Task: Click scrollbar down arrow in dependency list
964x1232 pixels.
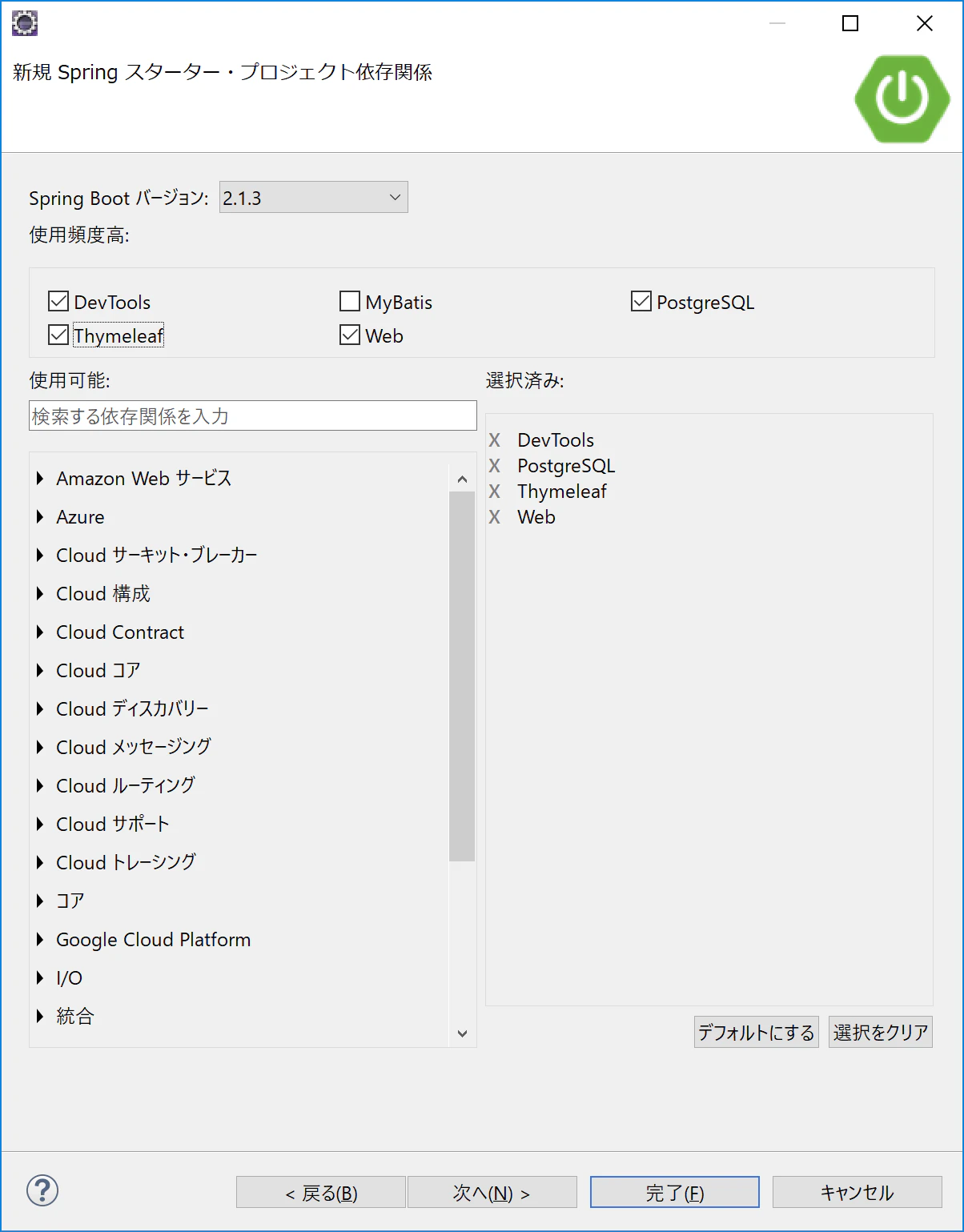Action: click(x=462, y=1033)
